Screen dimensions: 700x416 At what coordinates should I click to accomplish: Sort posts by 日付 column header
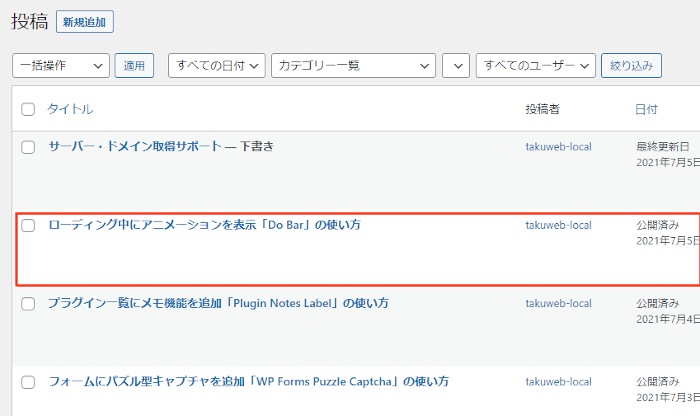click(646, 109)
